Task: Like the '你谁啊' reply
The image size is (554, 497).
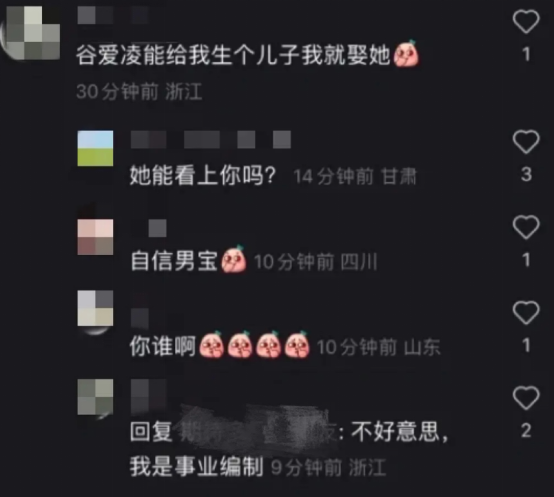Action: (x=526, y=313)
